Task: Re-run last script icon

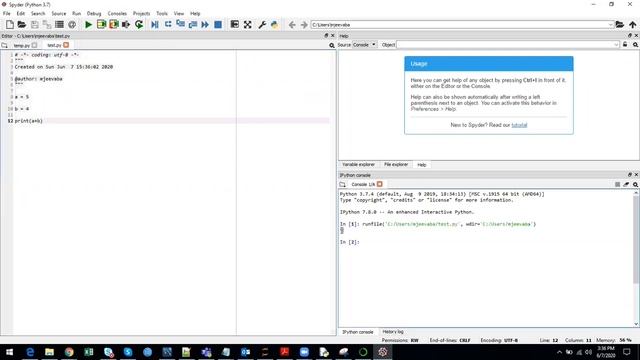Action: 139,24
